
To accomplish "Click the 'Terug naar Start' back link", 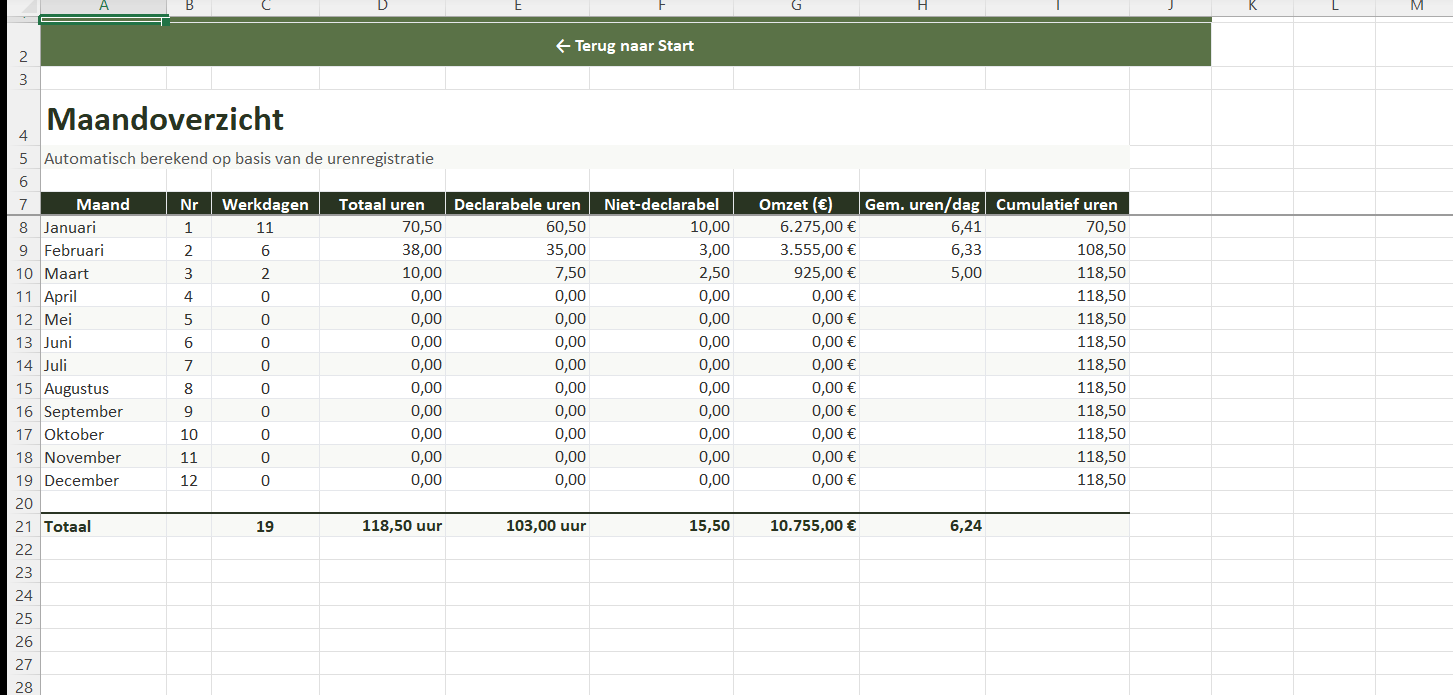I will (625, 46).
